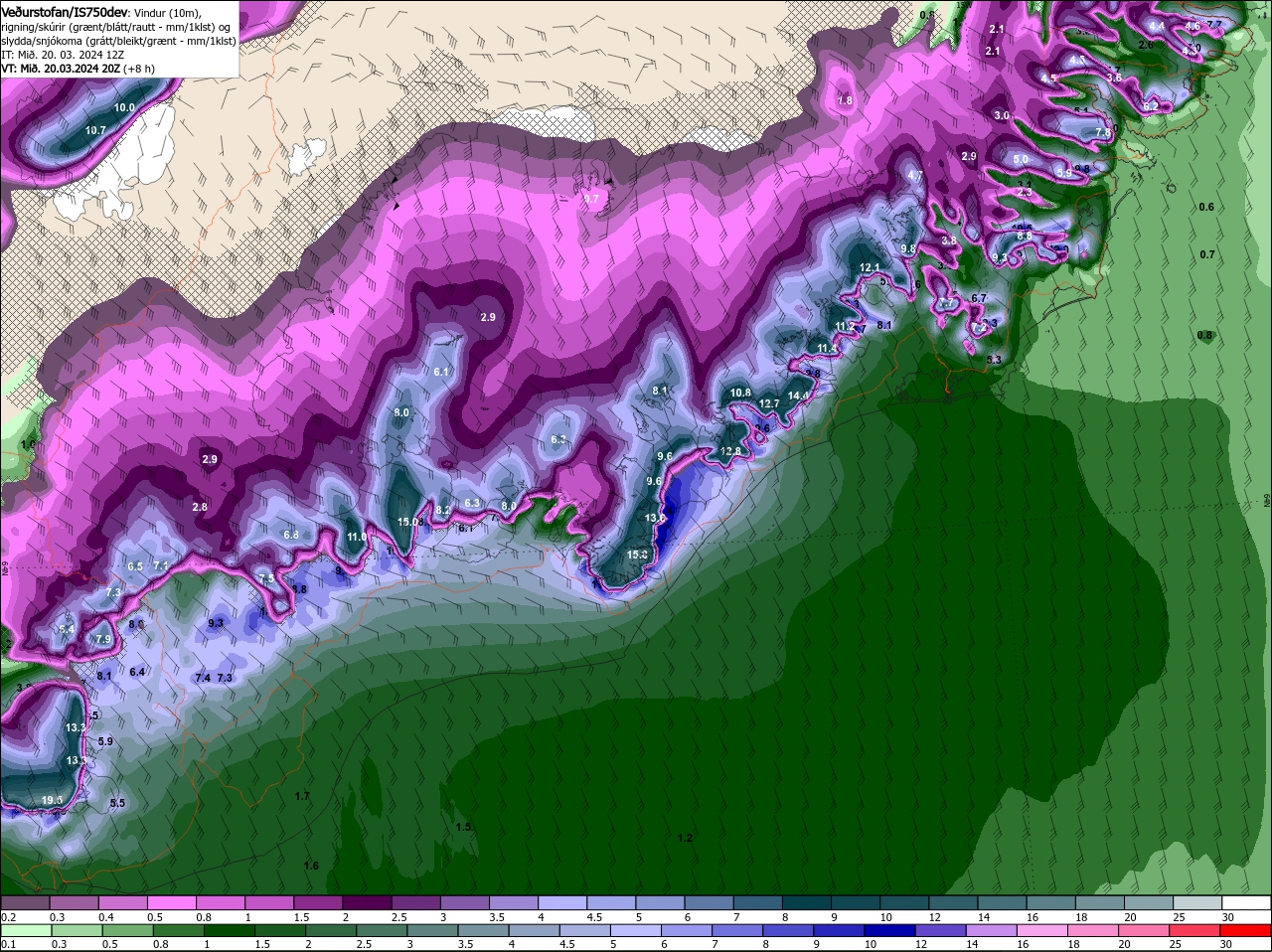
Task: Click the 6.4 precipitation value
Action: click(138, 672)
